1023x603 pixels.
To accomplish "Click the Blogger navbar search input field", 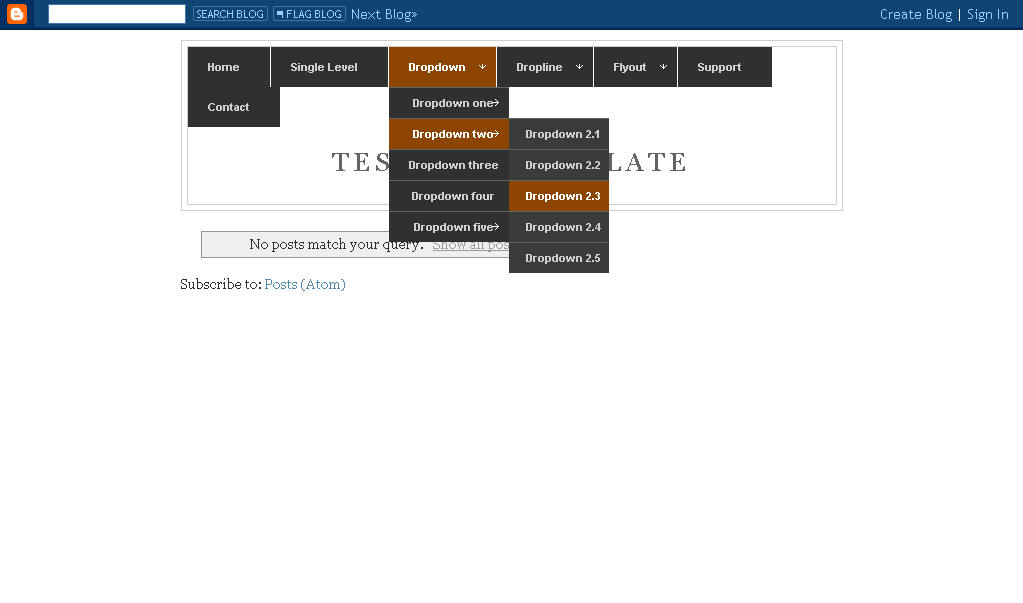I will (117, 14).
